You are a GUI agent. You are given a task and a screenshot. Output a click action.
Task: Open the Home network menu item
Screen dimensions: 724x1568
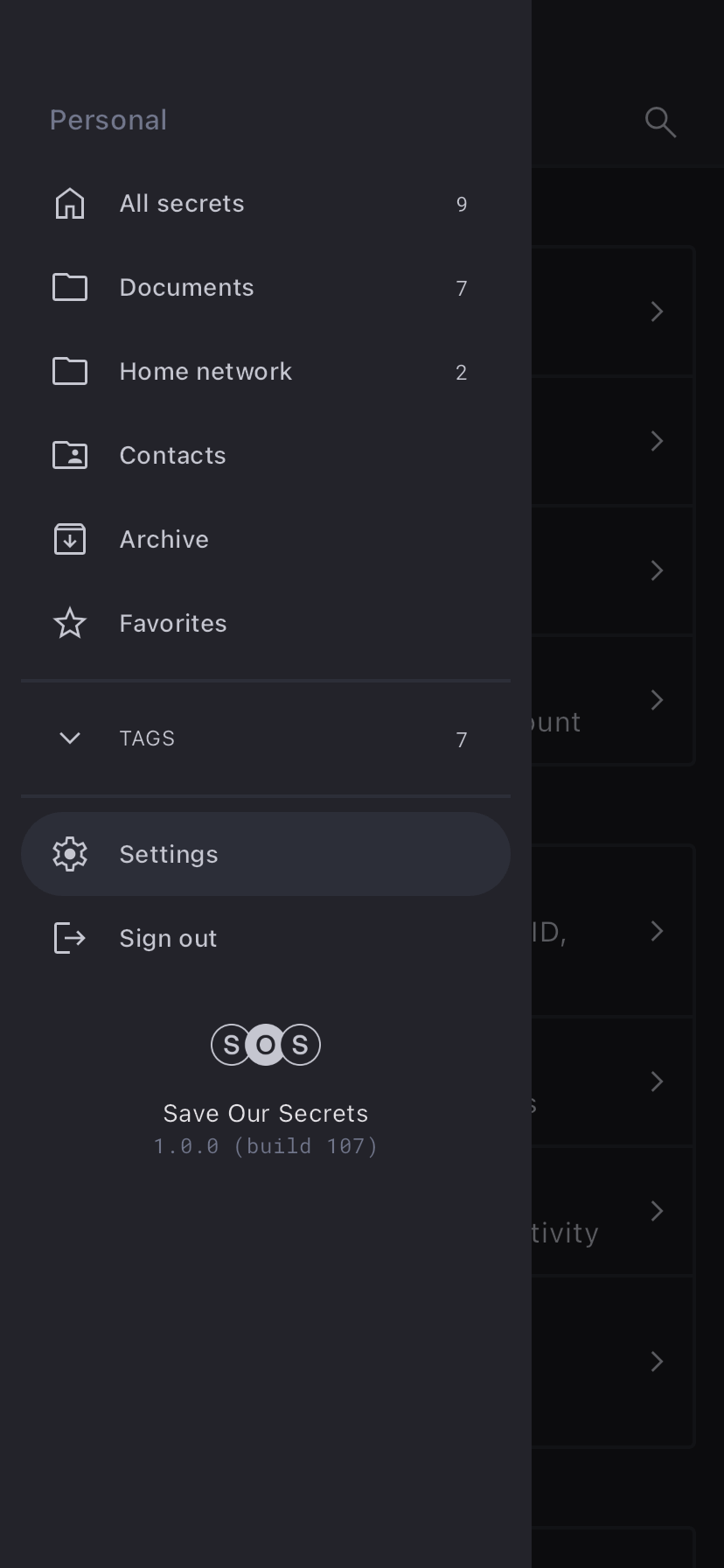click(205, 372)
